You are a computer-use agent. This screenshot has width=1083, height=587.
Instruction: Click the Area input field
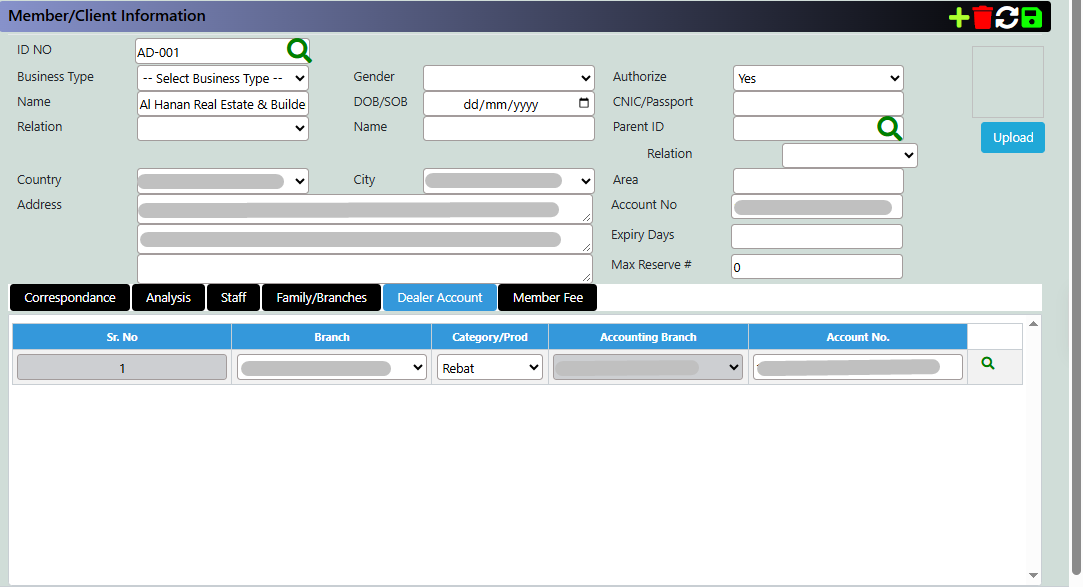point(818,181)
